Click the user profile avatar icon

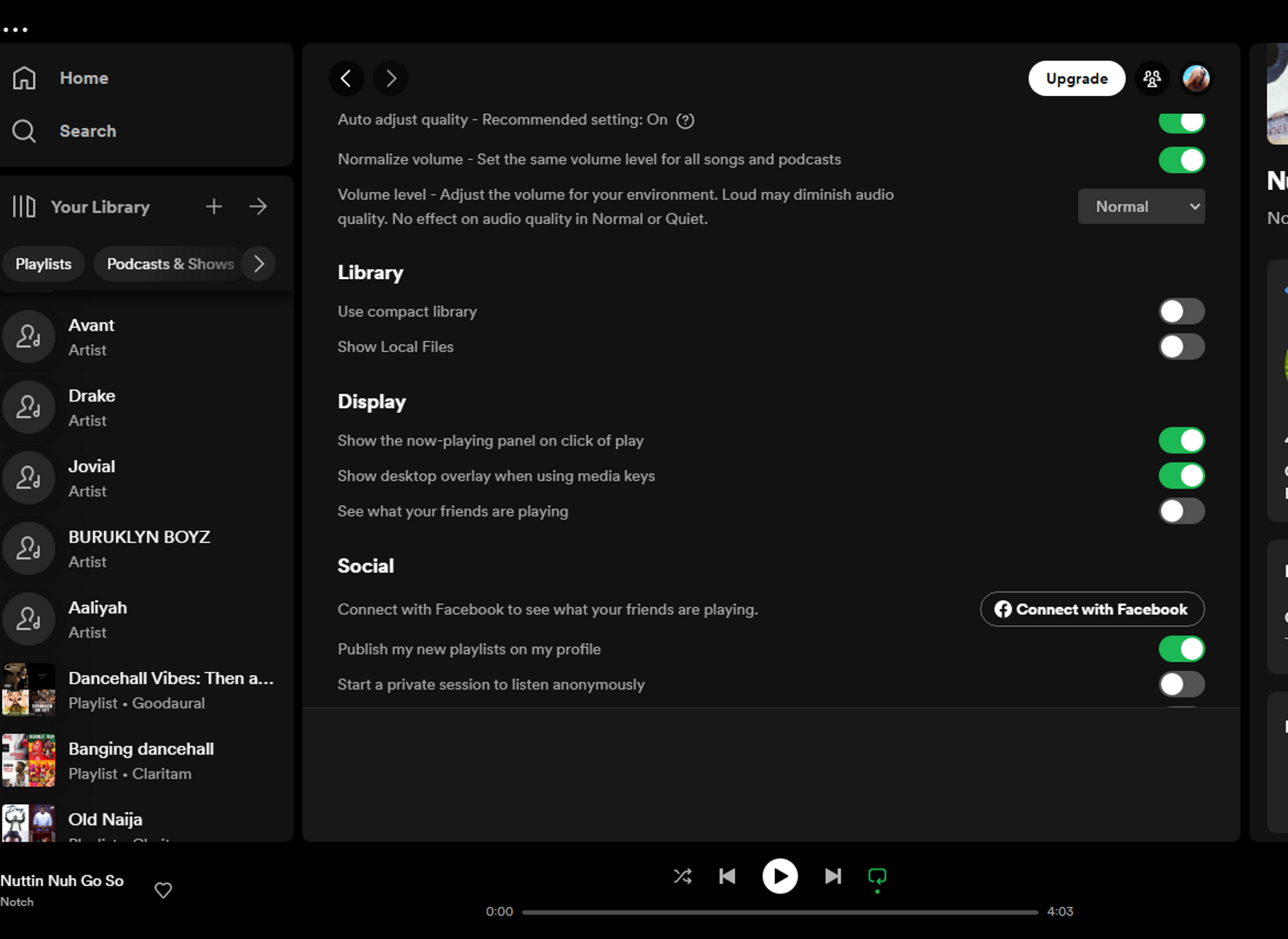[1196, 77]
